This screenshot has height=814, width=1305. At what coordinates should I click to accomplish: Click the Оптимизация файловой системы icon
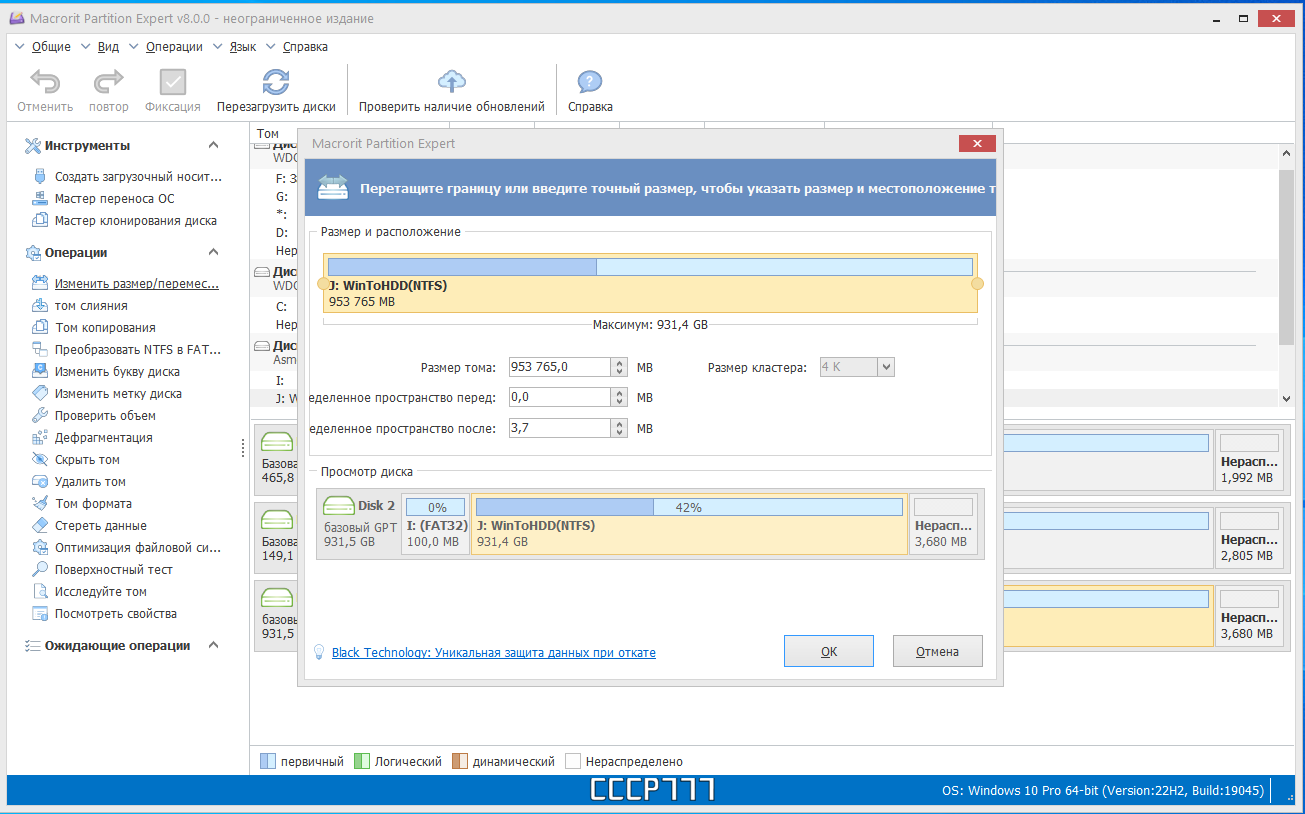pyautogui.click(x=40, y=547)
